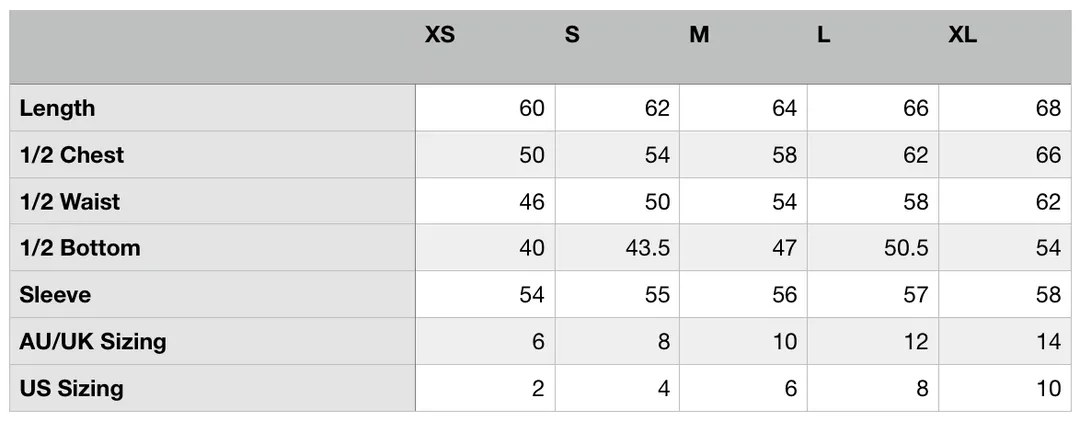Select the 1/2 Waist value 62 for XL
Screen dimensions: 1080x421
tap(1048, 202)
